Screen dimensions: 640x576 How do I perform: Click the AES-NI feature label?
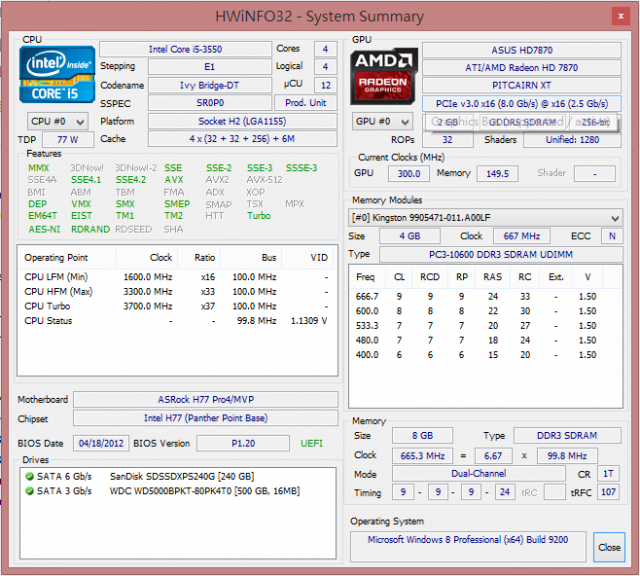point(44,229)
